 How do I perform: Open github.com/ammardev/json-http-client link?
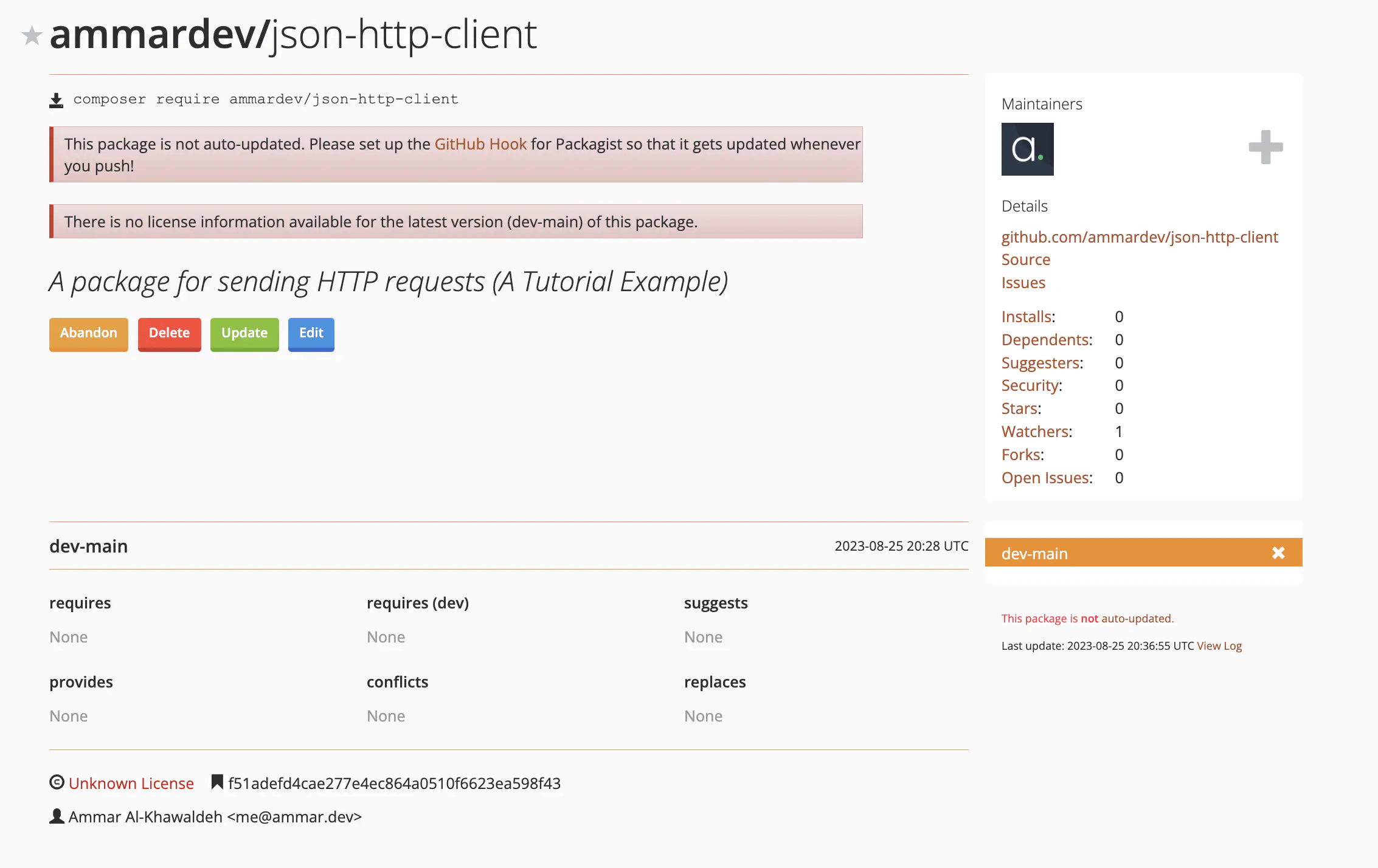(x=1139, y=237)
